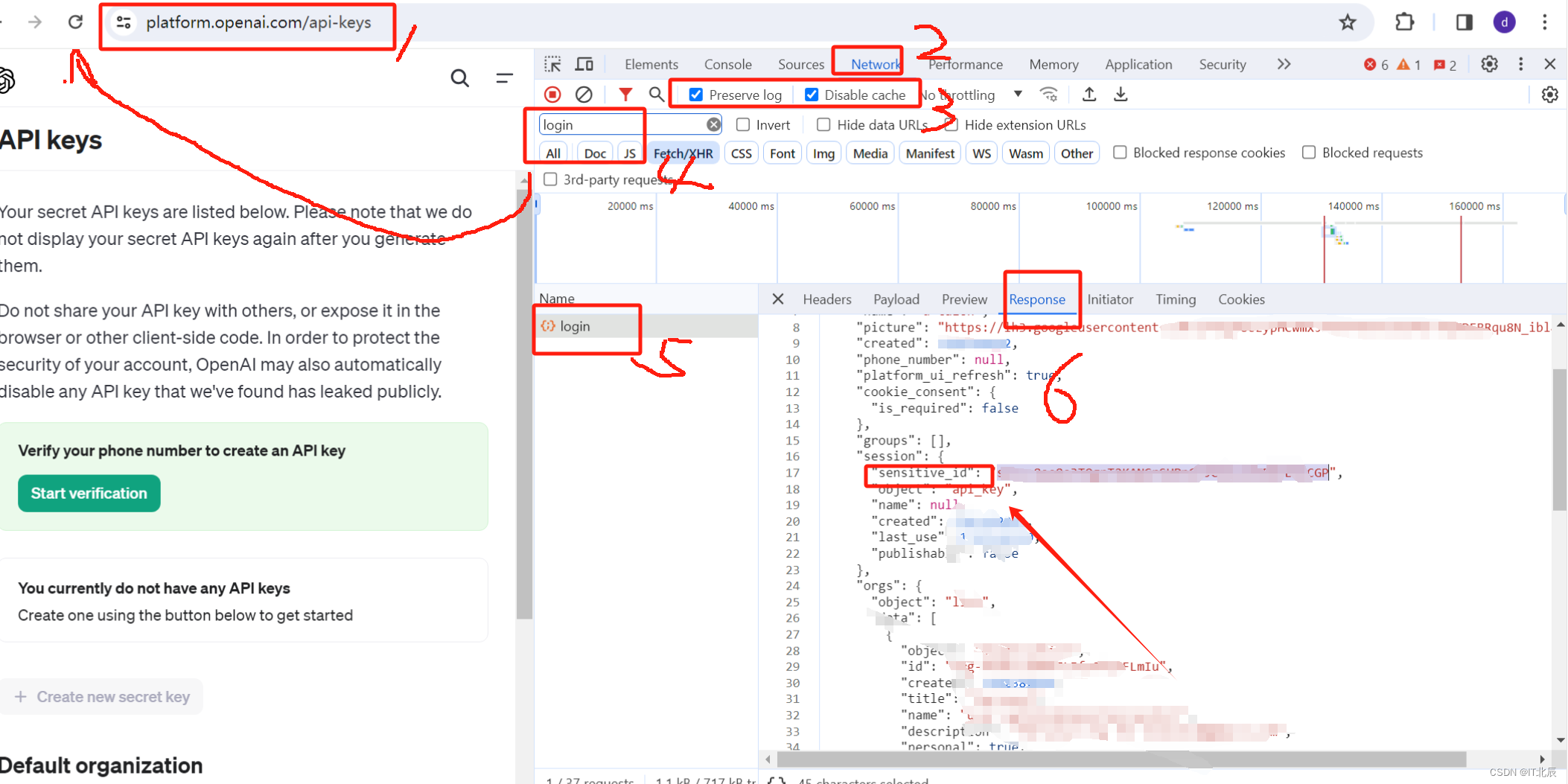Uncheck the Preserve log checkbox

(695, 95)
